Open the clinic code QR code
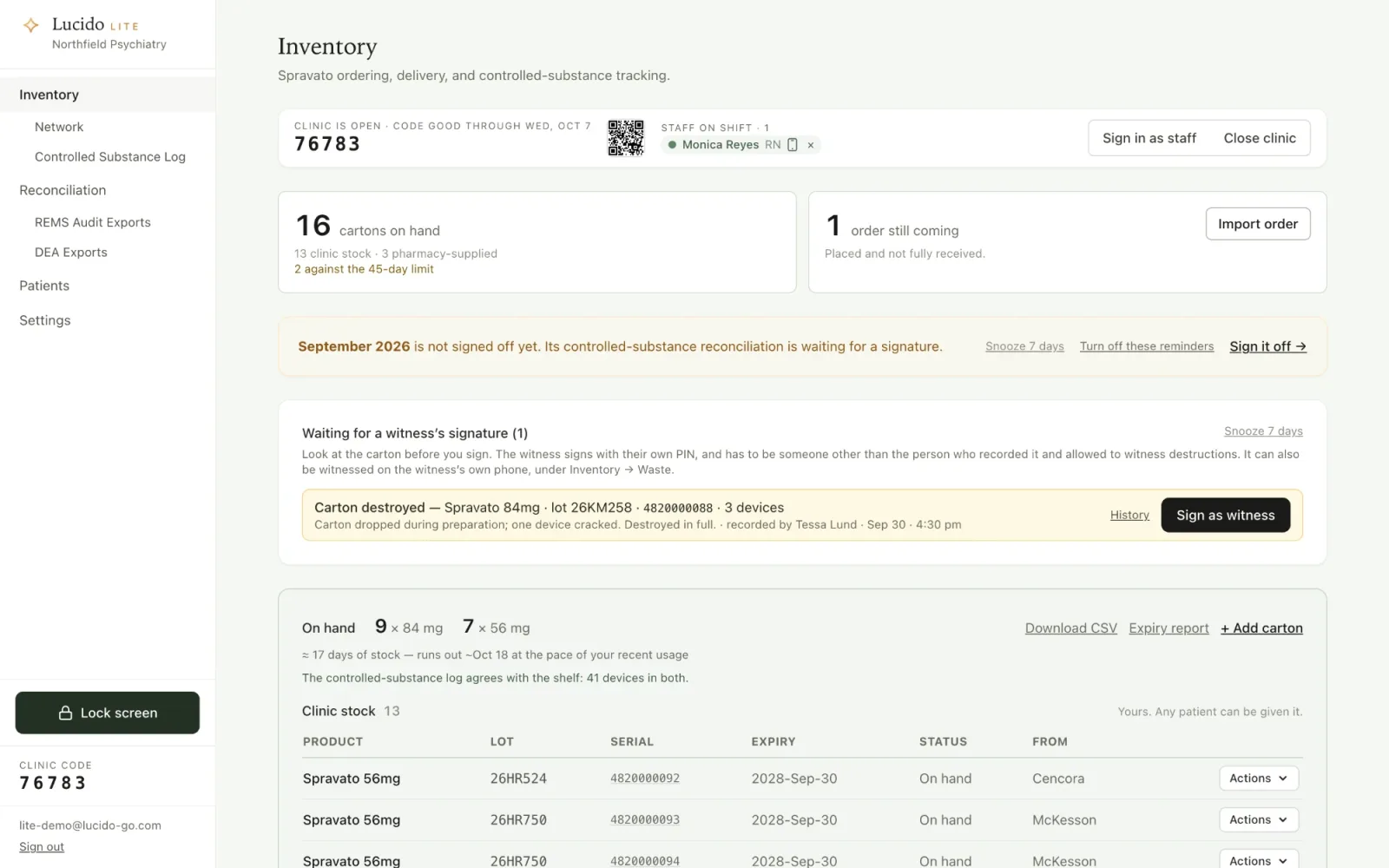The width and height of the screenshot is (1389, 868). point(626,138)
